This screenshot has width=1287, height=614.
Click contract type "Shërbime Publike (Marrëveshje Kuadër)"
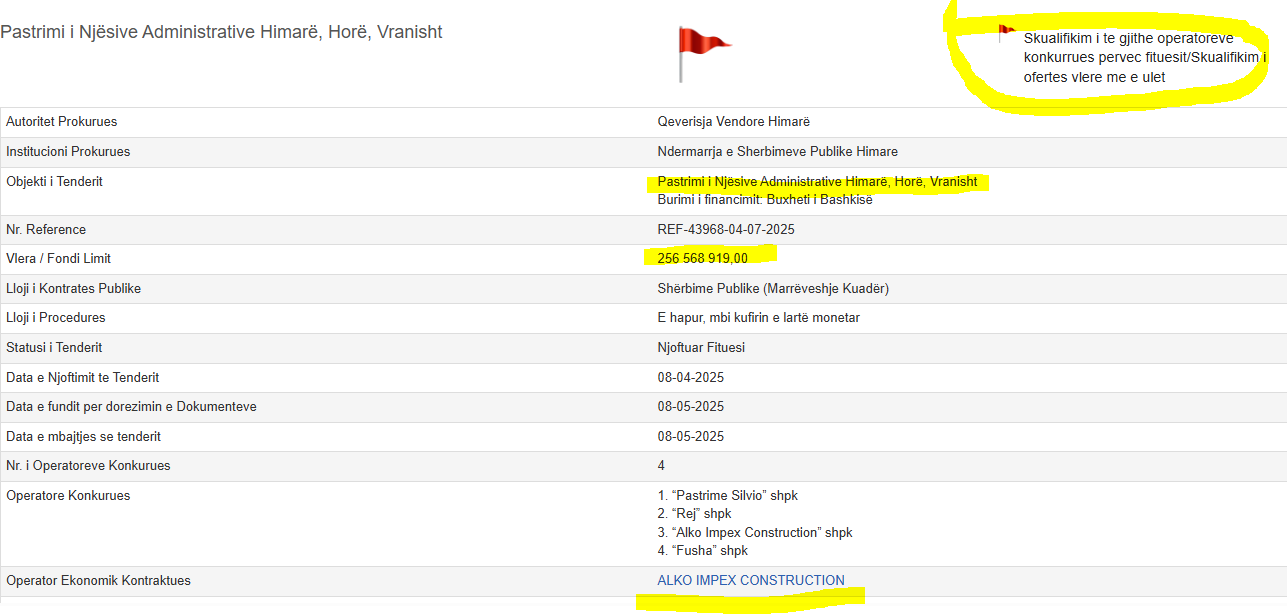coord(773,288)
